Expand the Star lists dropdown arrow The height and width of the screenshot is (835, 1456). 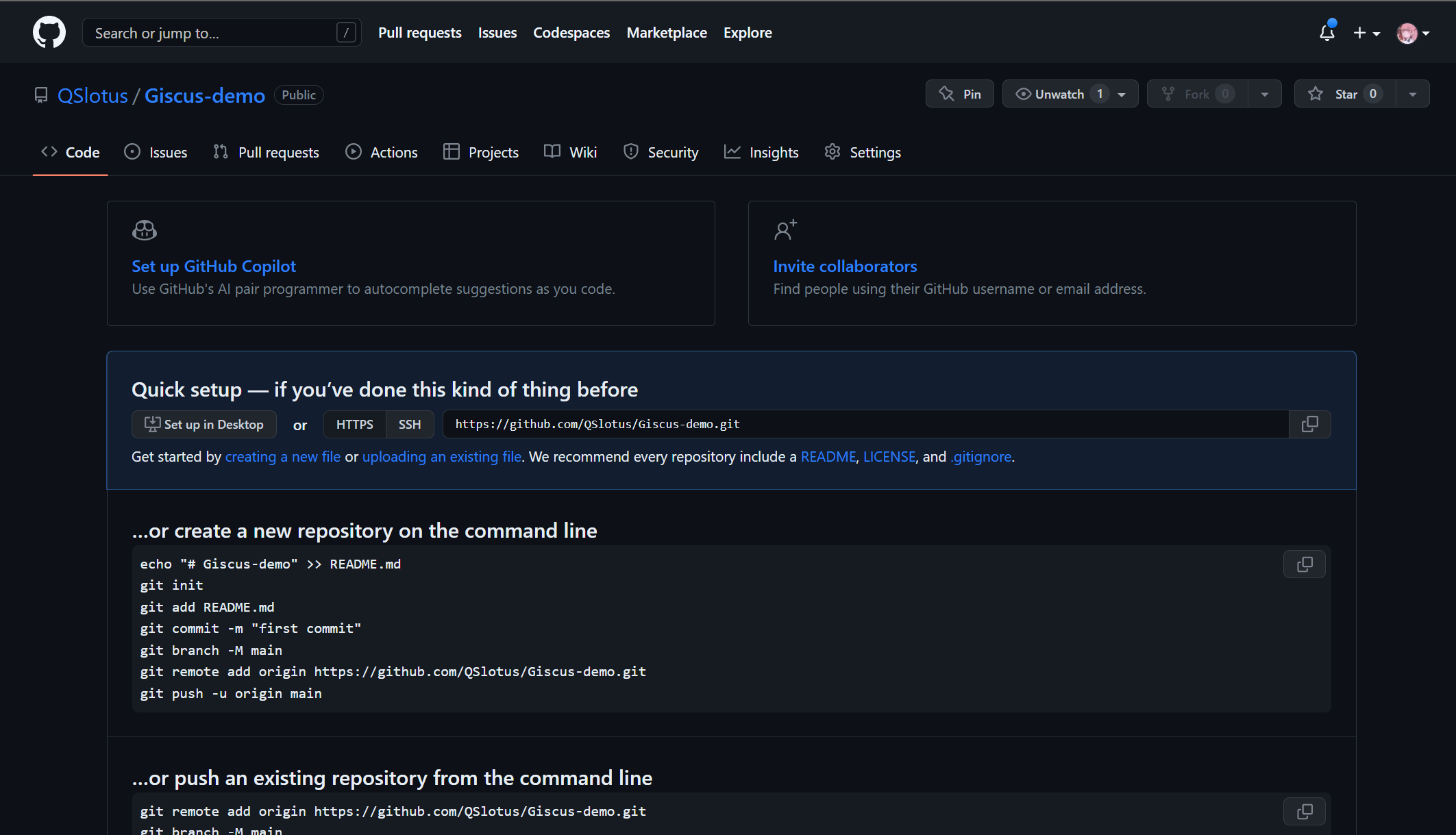pos(1413,95)
